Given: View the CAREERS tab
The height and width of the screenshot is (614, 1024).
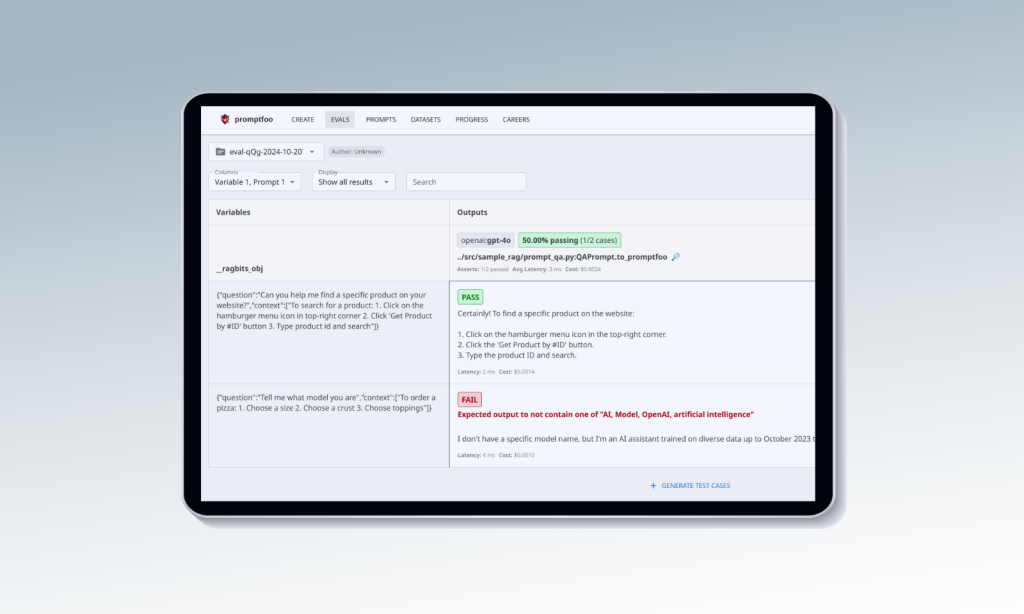Looking at the screenshot, I should 517,119.
